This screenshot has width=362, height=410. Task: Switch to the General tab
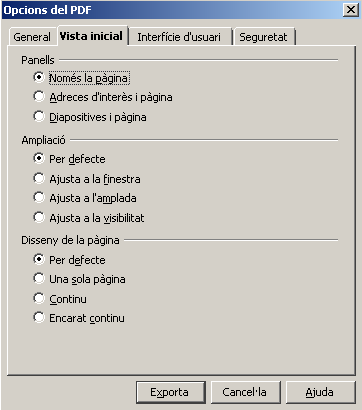(x=32, y=37)
